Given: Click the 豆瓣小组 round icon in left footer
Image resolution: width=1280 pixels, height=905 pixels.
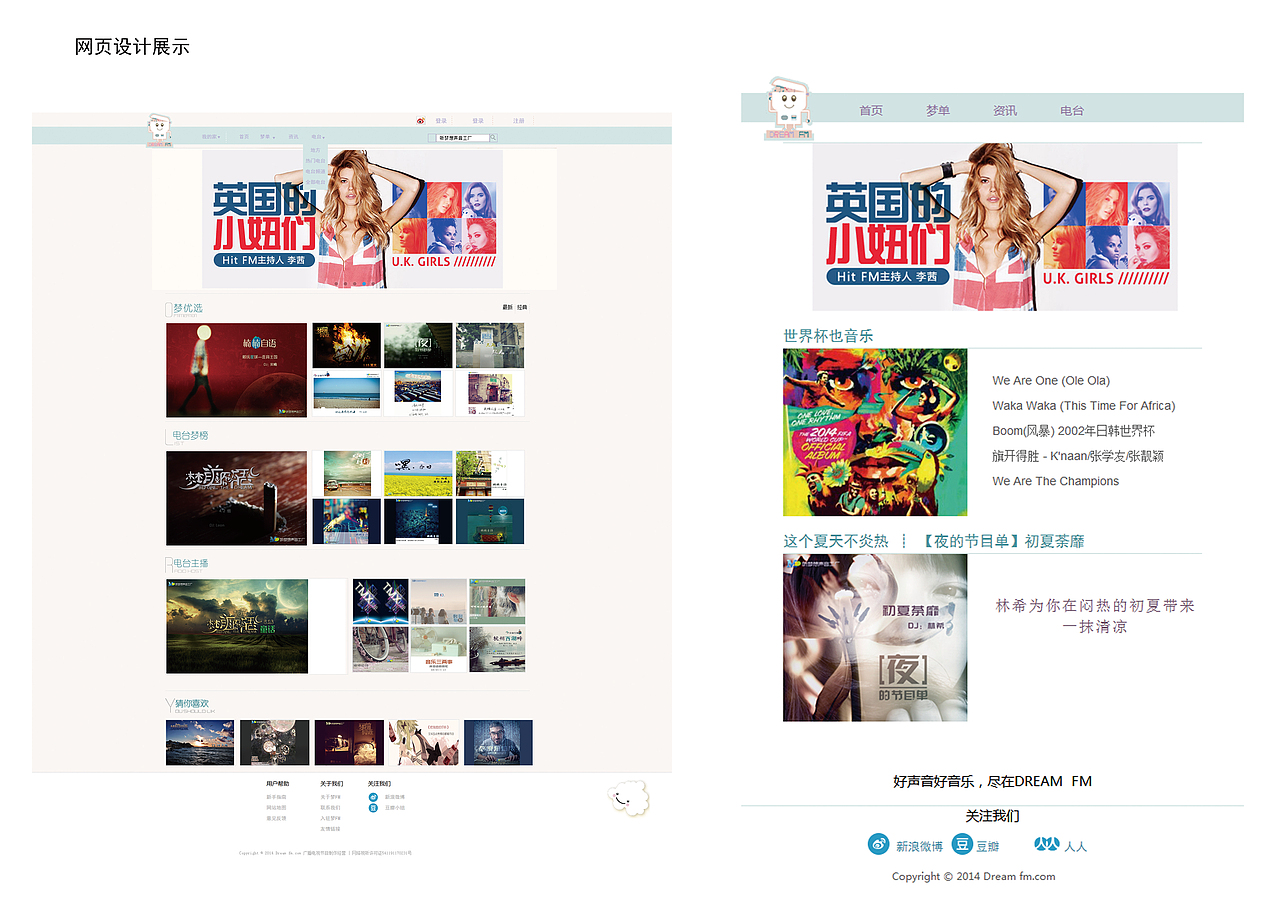Looking at the screenshot, I should point(373,808).
